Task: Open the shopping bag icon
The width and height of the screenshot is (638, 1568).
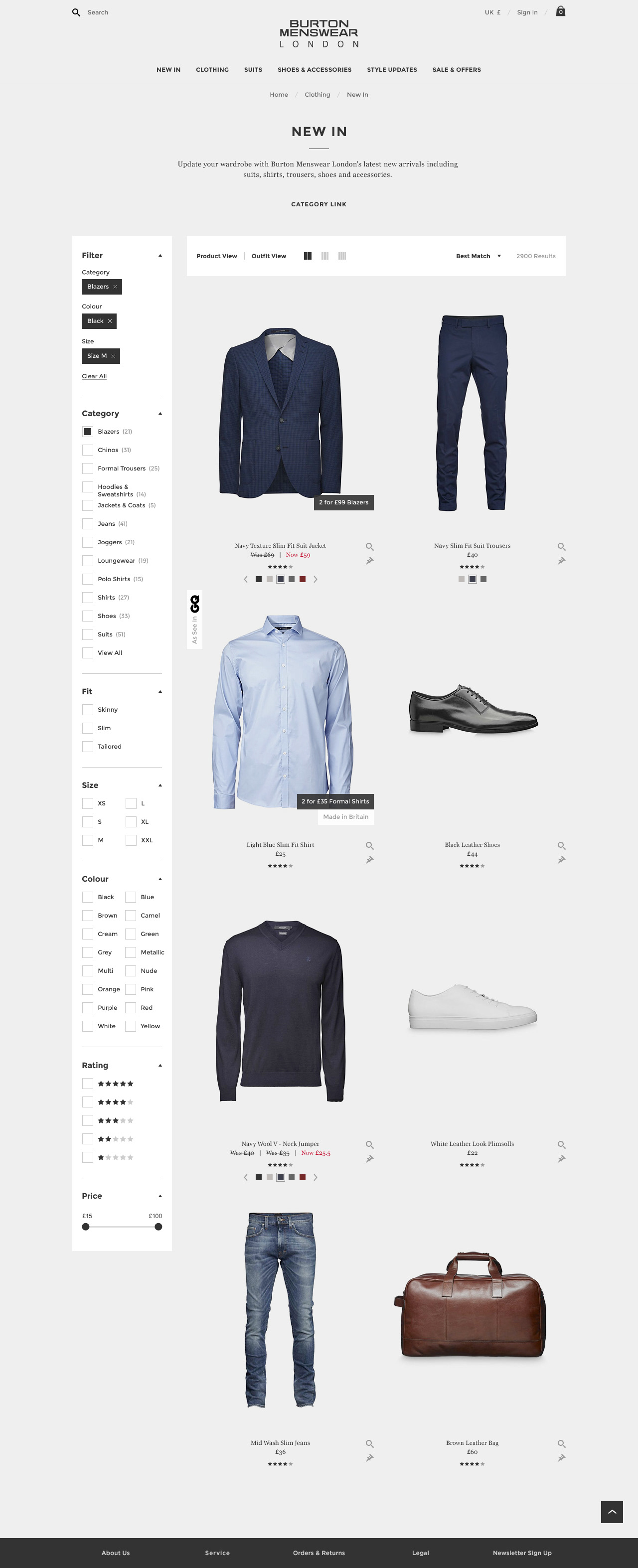Action: (x=561, y=11)
